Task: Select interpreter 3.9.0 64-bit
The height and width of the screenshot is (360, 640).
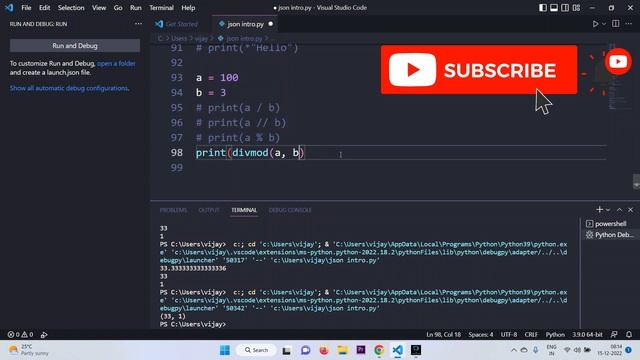Action: pos(587,335)
